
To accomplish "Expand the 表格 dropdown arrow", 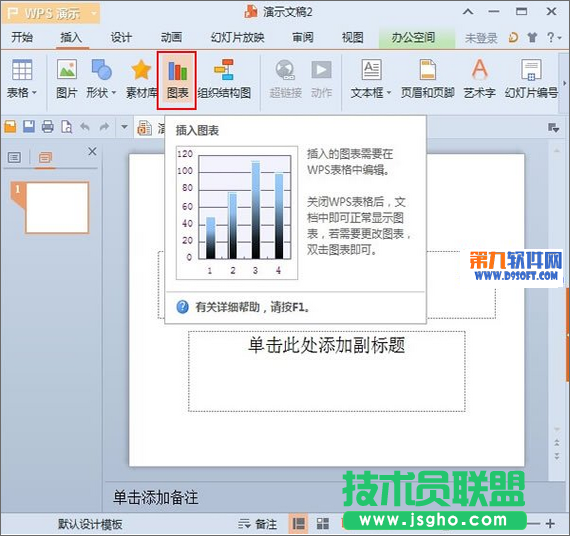I will (35, 93).
